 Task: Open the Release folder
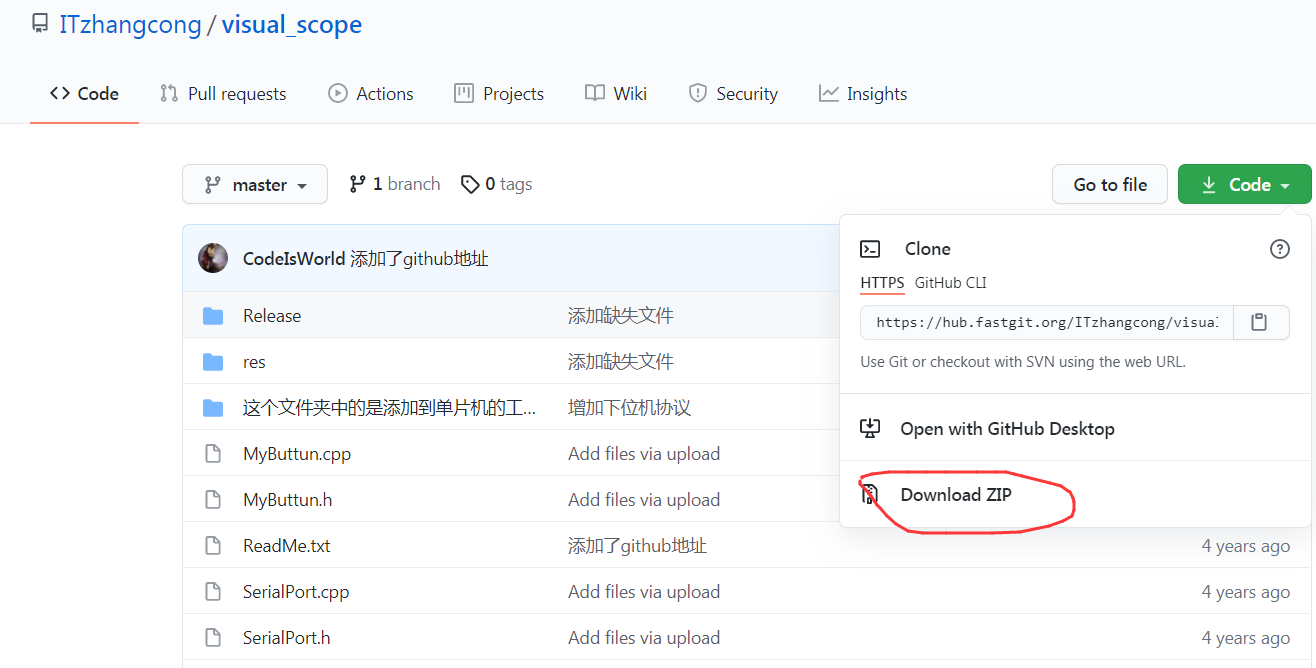[272, 316]
